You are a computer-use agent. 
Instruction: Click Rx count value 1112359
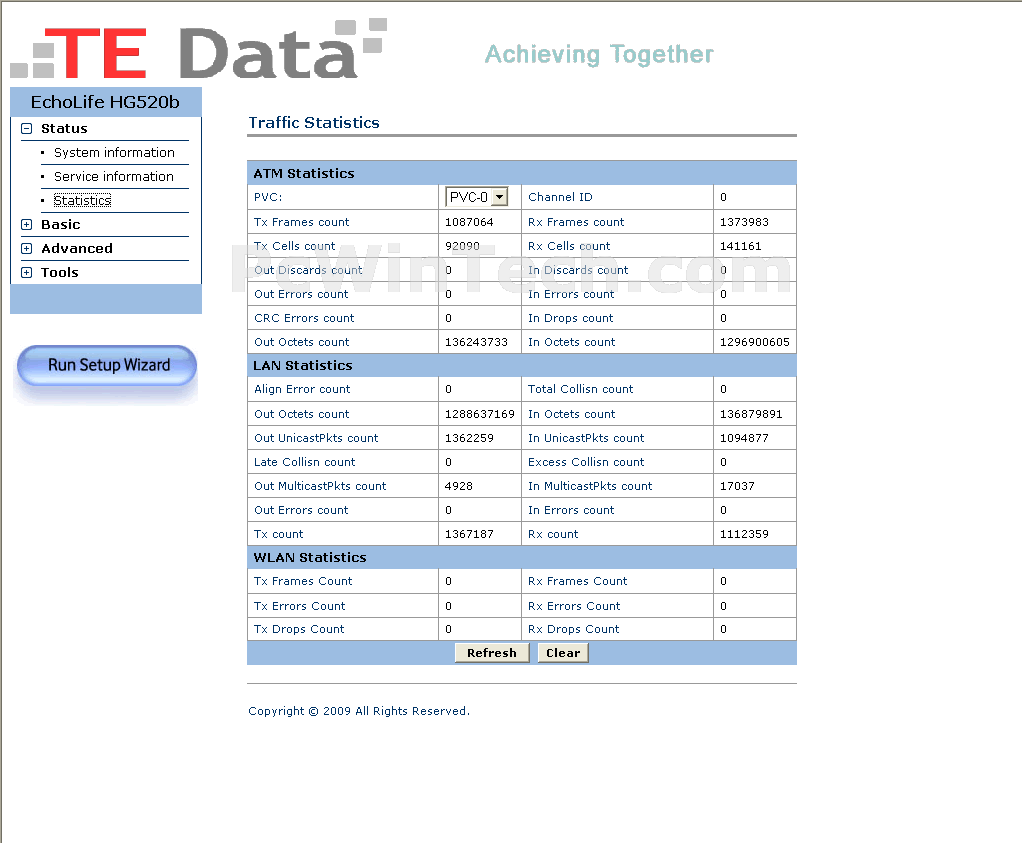coord(744,534)
